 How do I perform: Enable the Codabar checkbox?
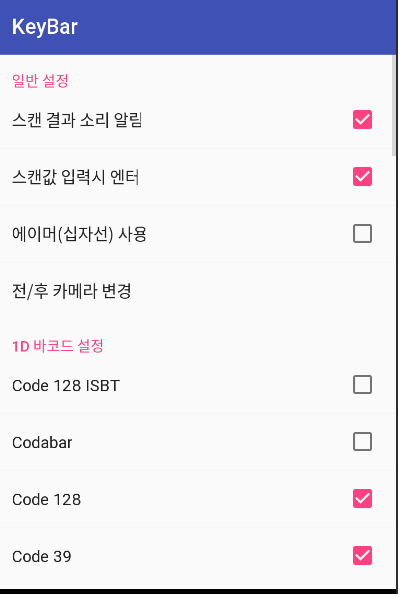point(362,442)
